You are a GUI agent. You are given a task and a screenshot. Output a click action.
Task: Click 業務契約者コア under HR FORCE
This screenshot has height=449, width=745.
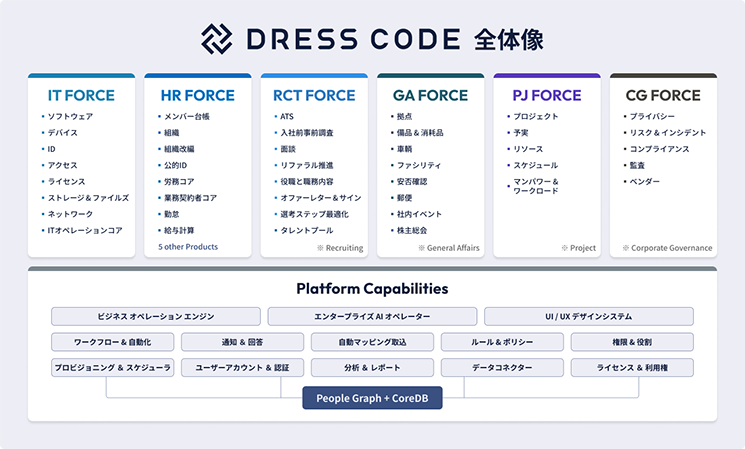tap(191, 198)
